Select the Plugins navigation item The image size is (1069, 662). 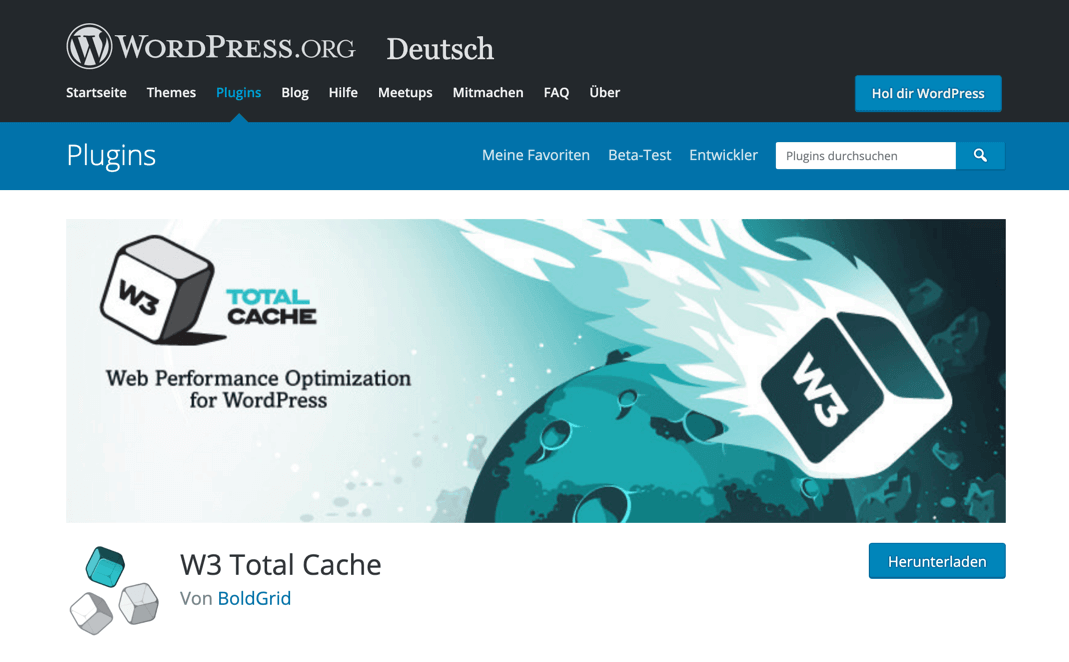point(239,93)
